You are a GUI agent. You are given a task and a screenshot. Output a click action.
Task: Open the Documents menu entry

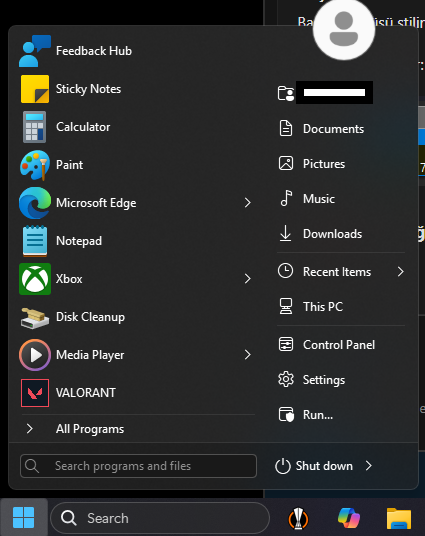pyautogui.click(x=341, y=129)
